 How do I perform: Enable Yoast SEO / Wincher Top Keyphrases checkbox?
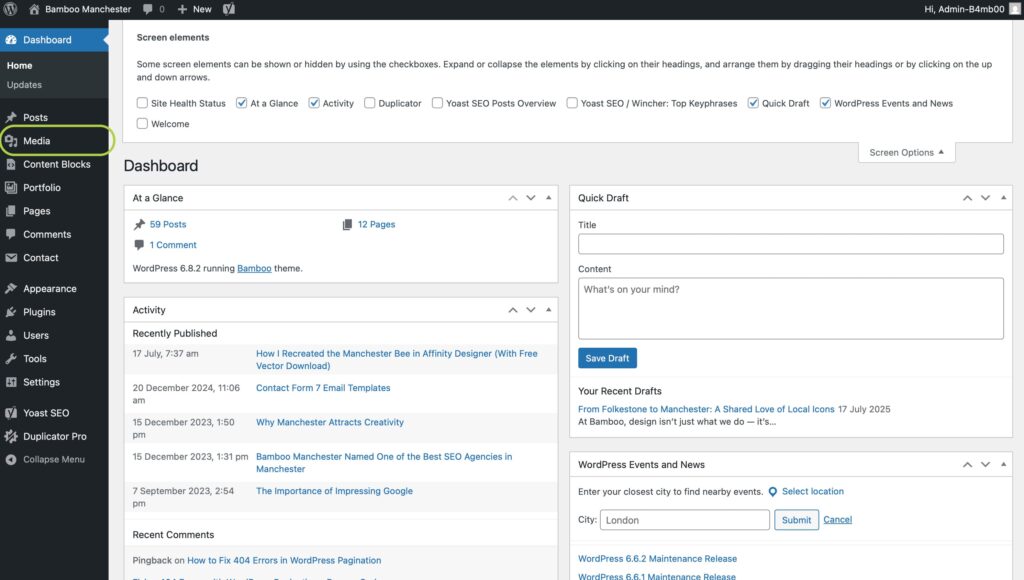pyautogui.click(x=572, y=103)
